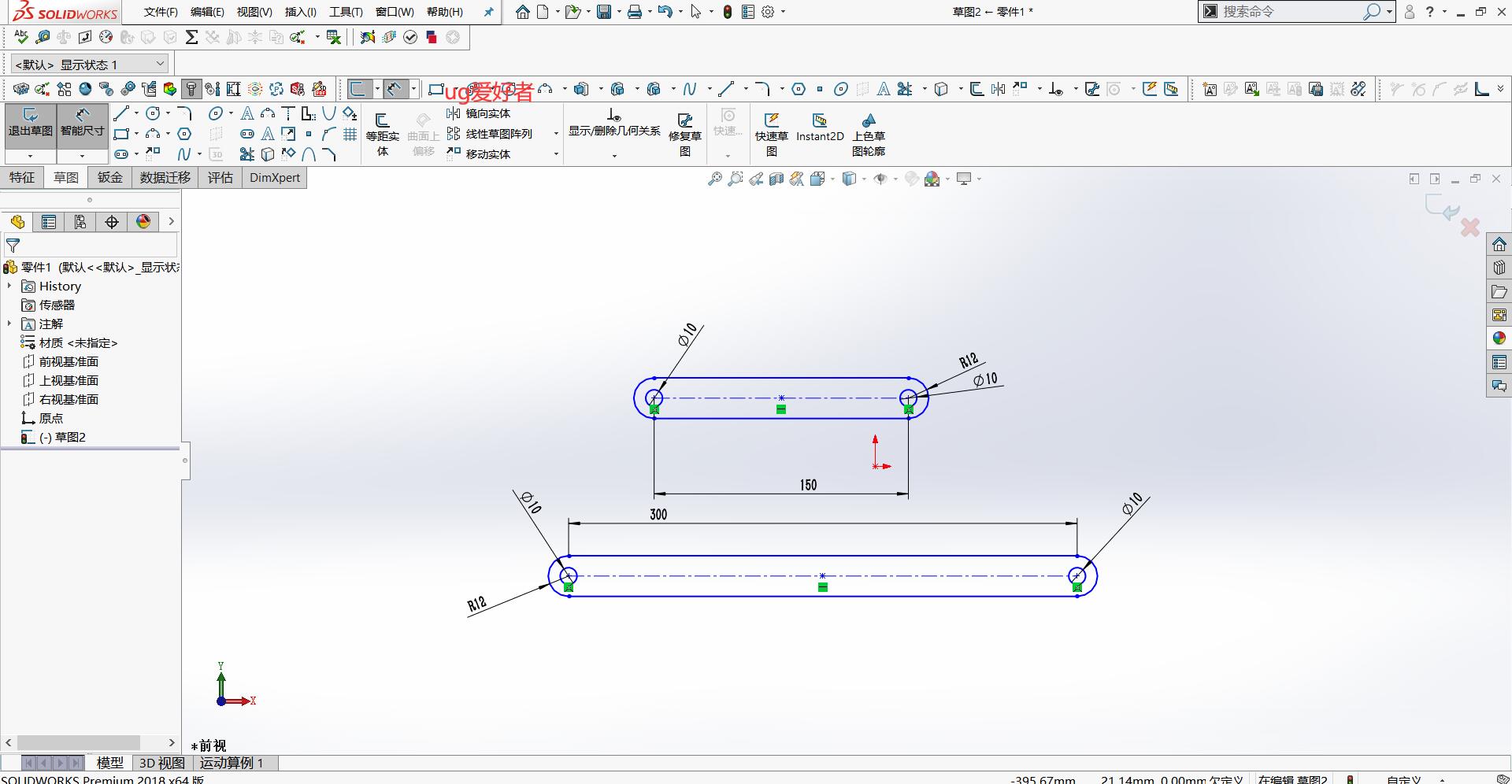Click the 等距实体 offset entities button
The image size is (1512, 784).
coord(382,134)
